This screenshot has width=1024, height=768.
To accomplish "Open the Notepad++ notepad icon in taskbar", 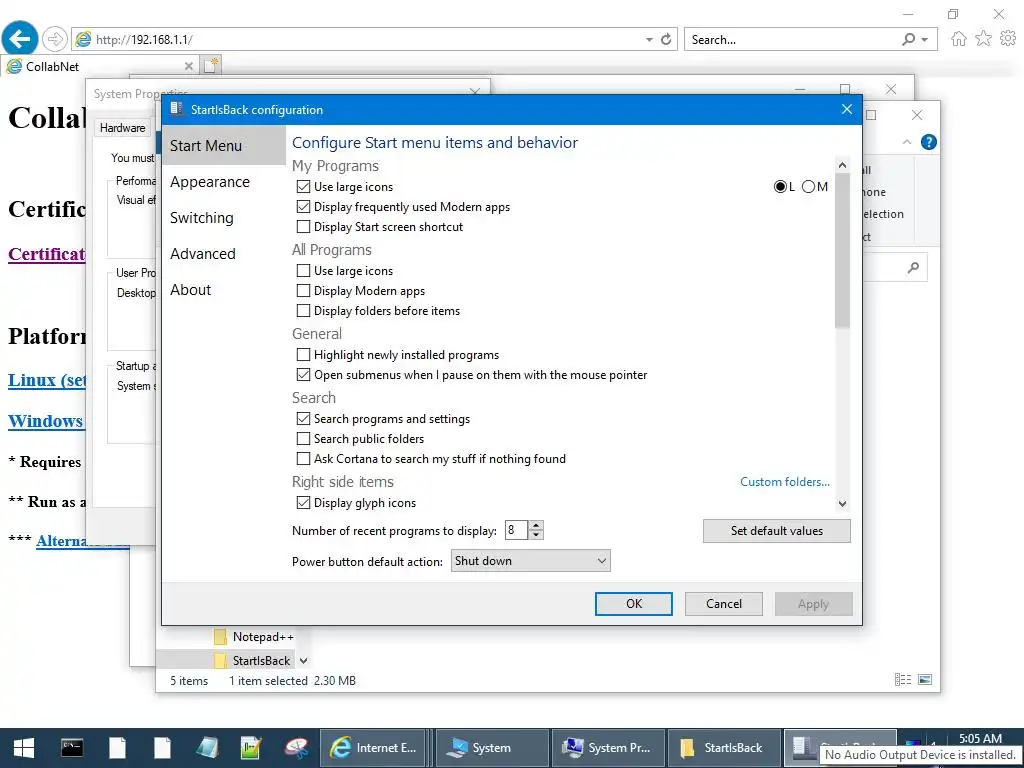I will click(x=251, y=748).
